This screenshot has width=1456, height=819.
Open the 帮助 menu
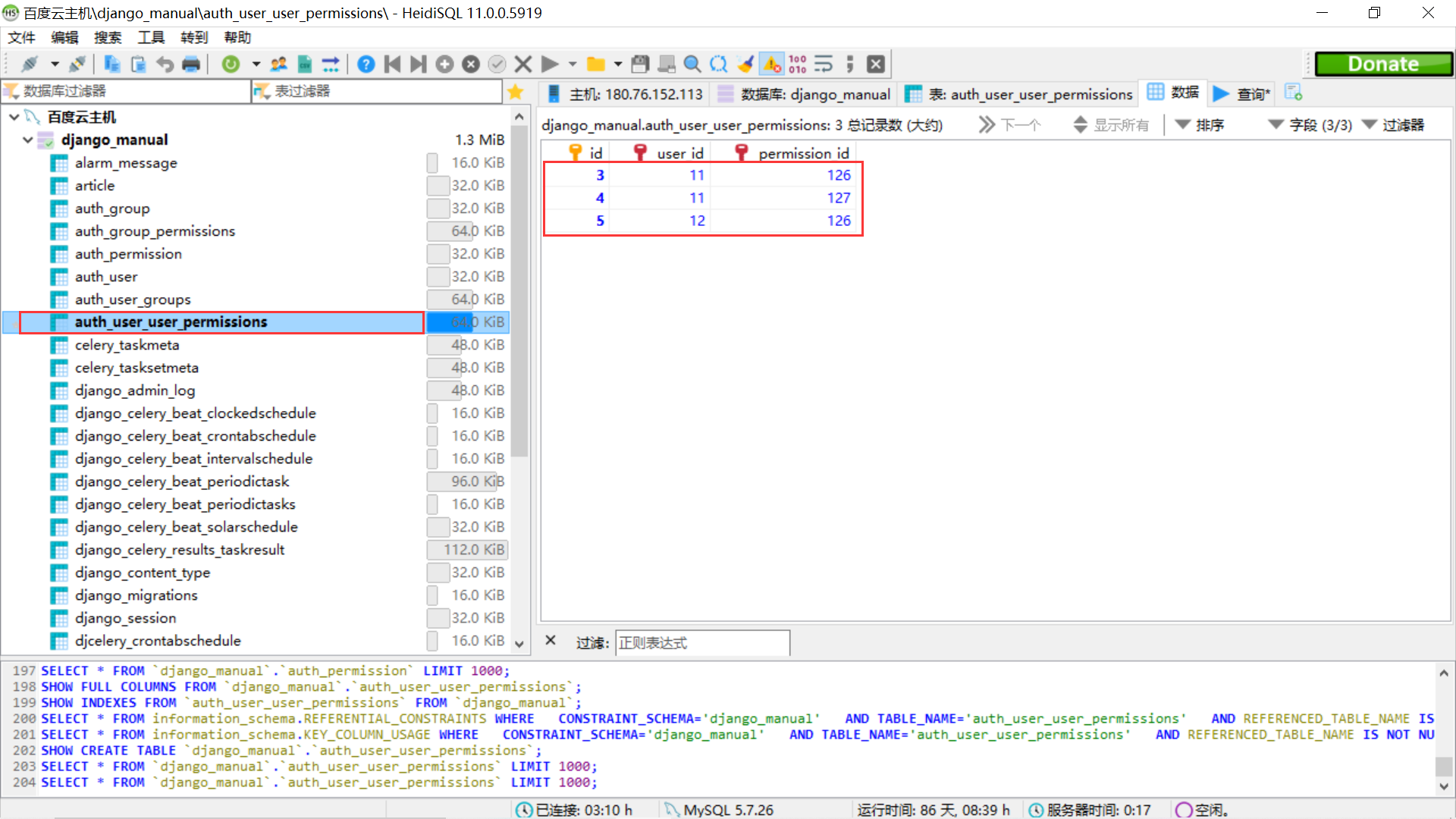click(237, 37)
